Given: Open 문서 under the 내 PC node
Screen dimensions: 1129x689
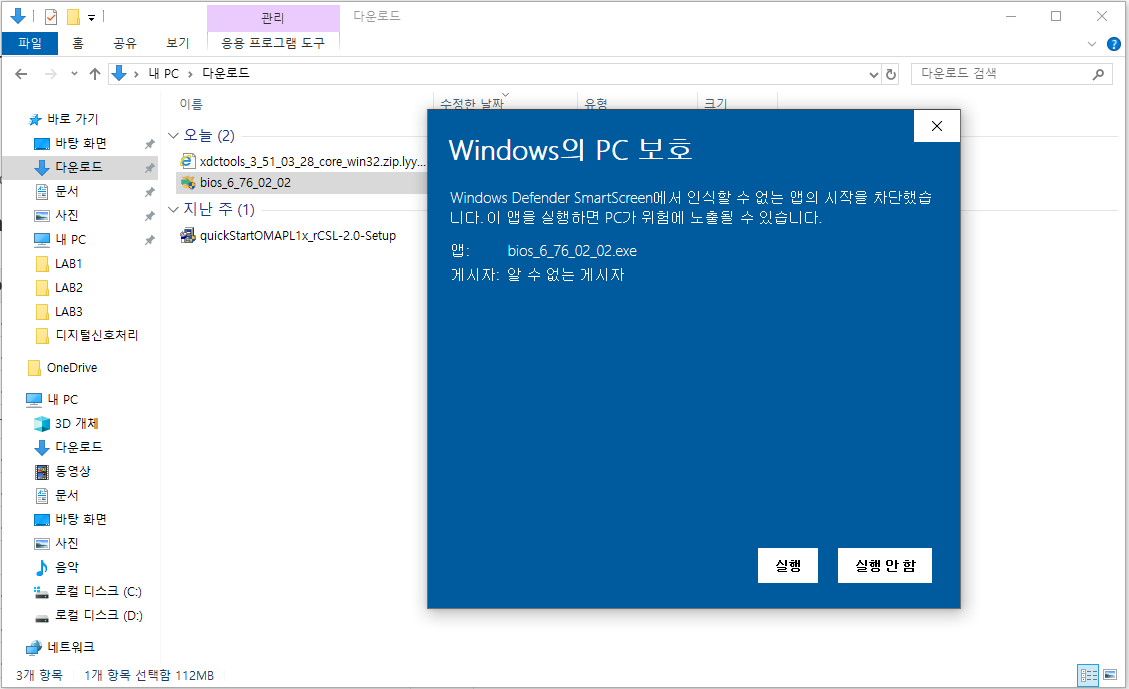Looking at the screenshot, I should click(66, 495).
